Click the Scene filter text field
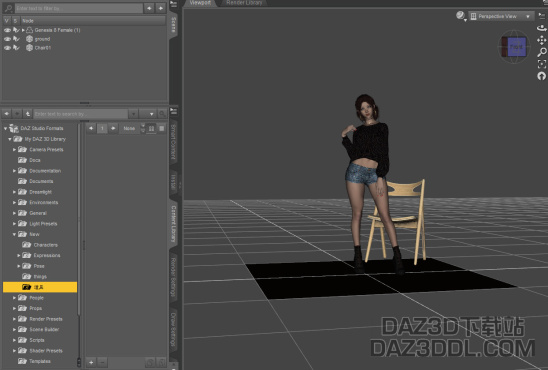The height and width of the screenshot is (370, 548). 79,8
